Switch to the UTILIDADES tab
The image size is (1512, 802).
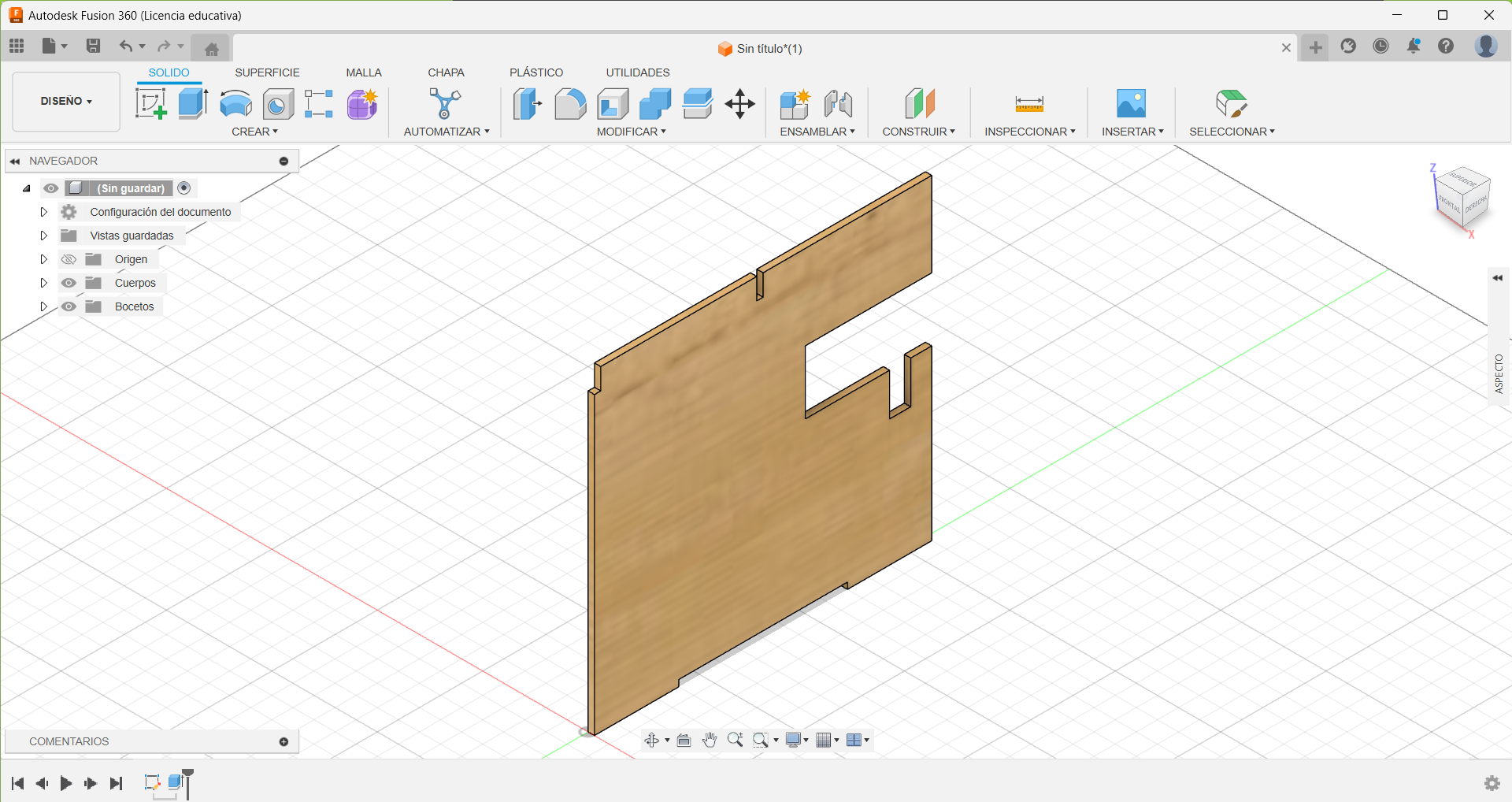(638, 72)
